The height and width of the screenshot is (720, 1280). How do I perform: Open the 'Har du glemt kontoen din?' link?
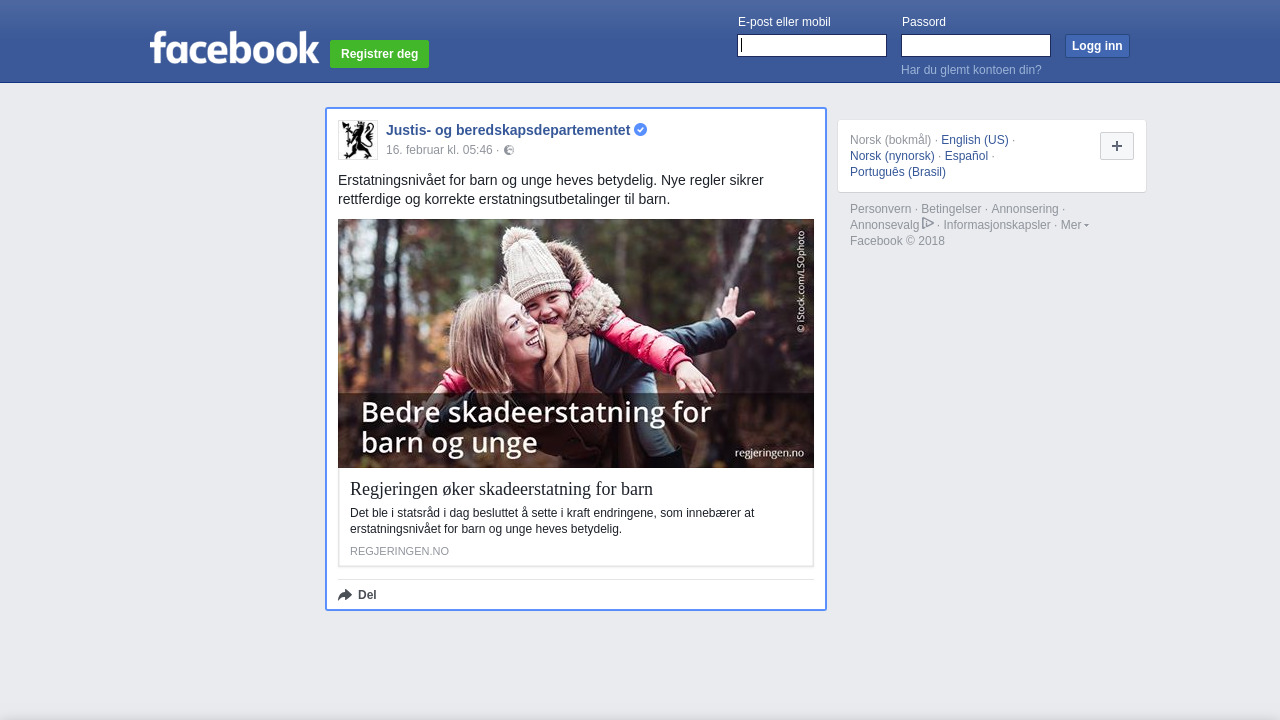(971, 70)
